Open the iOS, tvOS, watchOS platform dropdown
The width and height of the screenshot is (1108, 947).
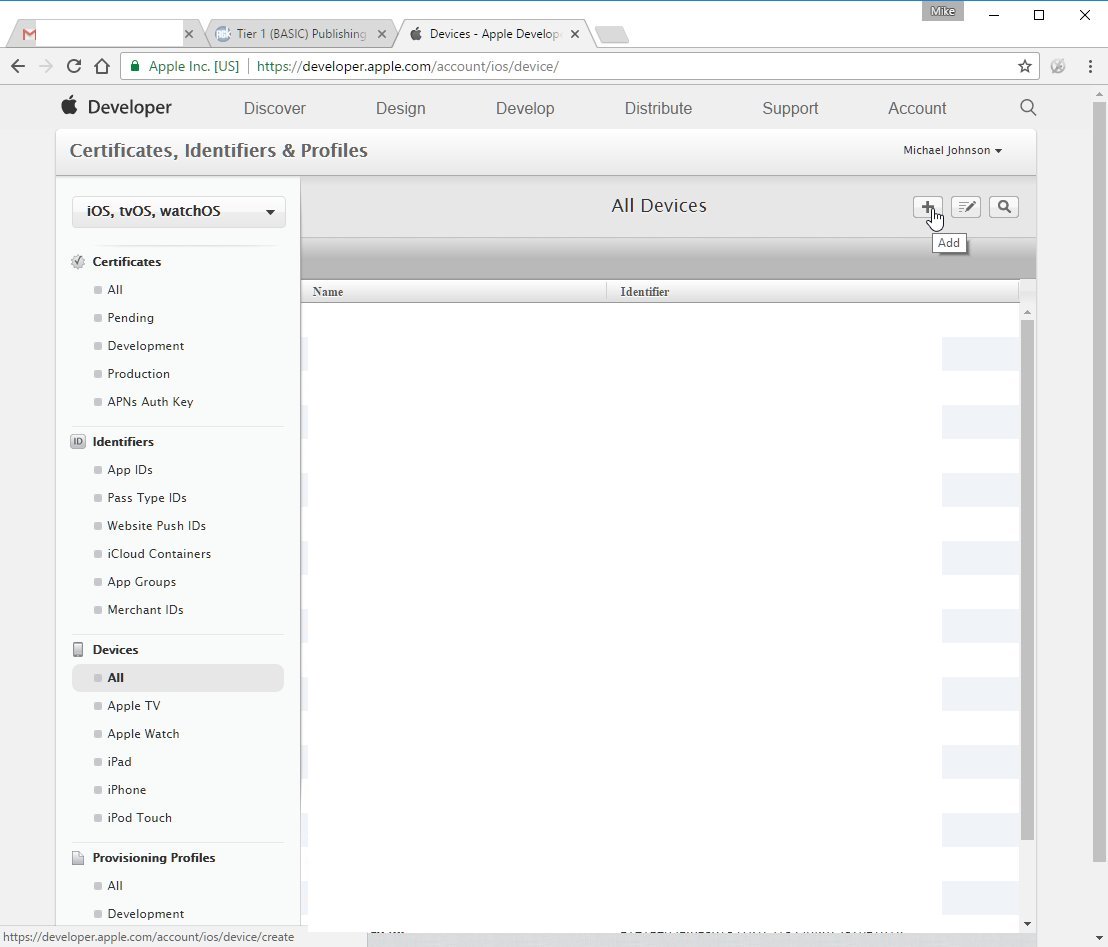coord(179,211)
